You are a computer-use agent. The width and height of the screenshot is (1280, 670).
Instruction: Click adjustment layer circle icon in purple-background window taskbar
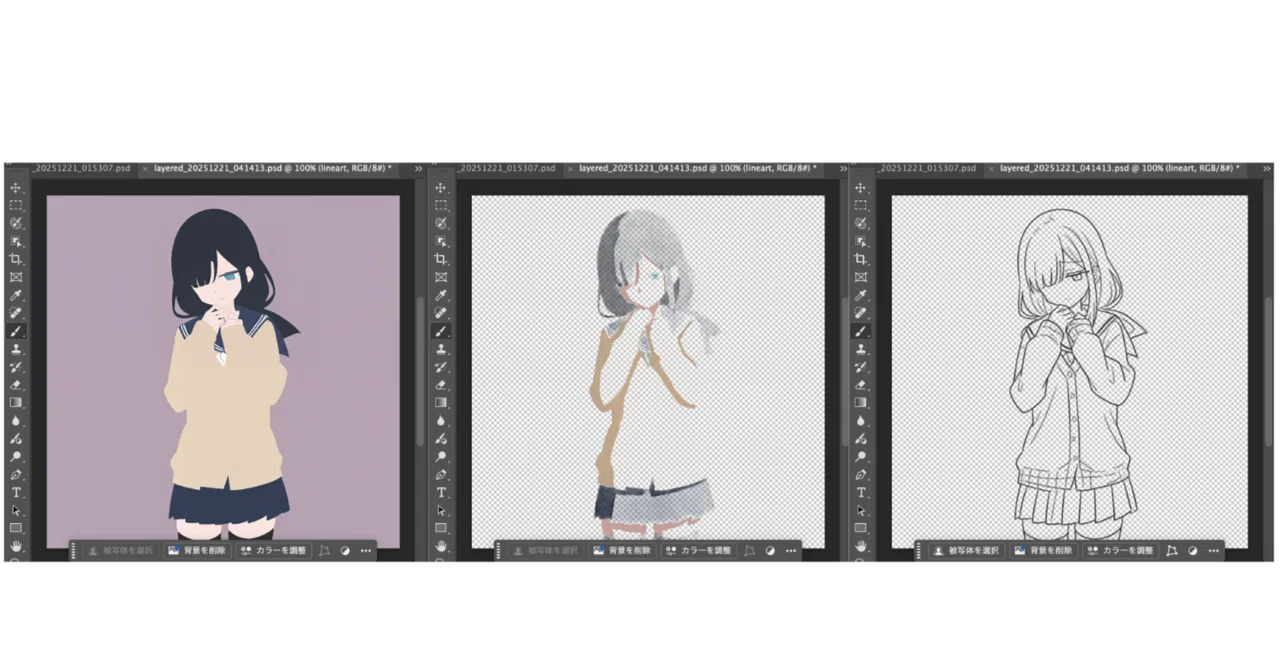pyautogui.click(x=345, y=551)
